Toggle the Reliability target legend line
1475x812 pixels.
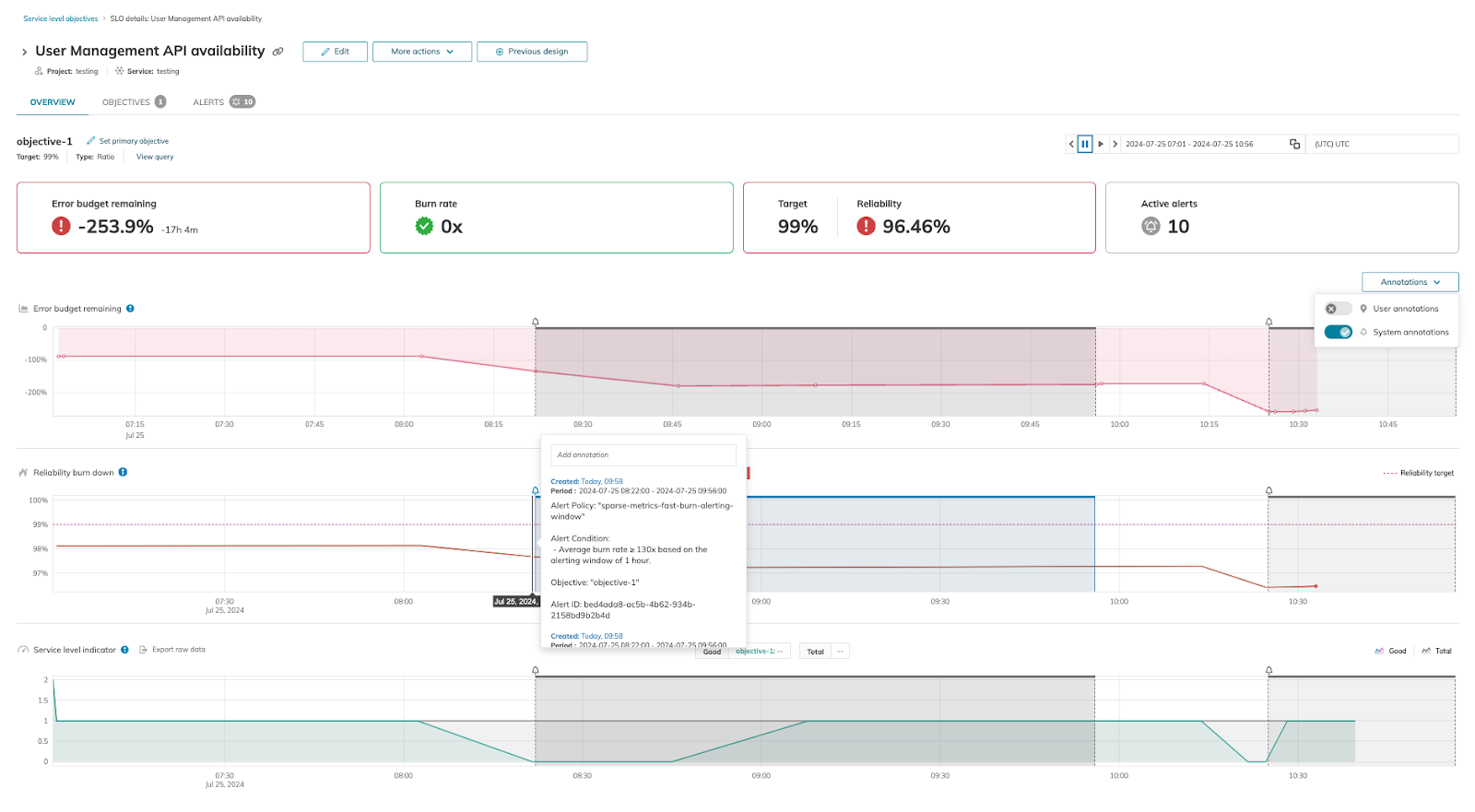[x=1418, y=473]
